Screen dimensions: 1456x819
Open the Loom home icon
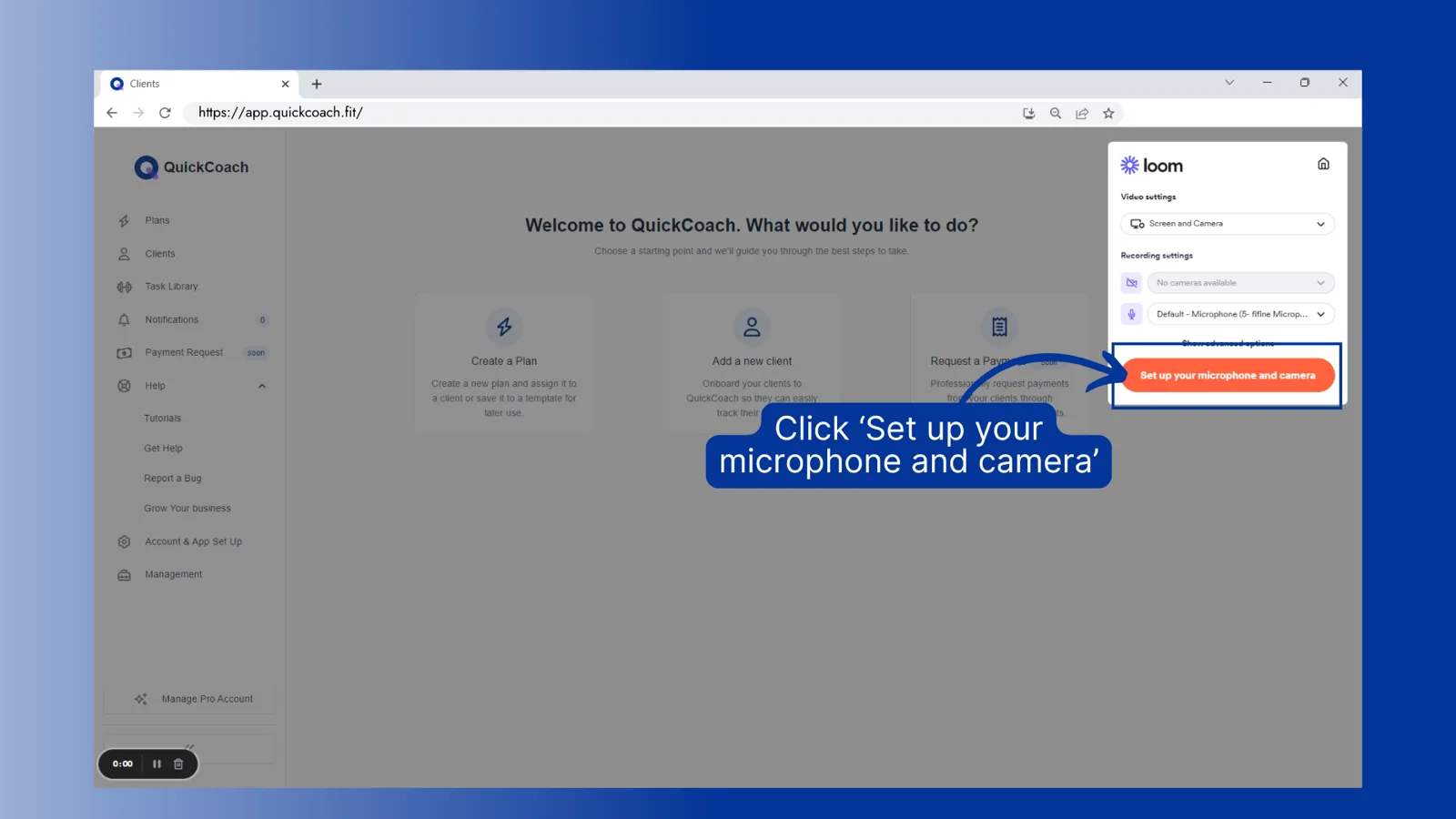coord(1323,164)
